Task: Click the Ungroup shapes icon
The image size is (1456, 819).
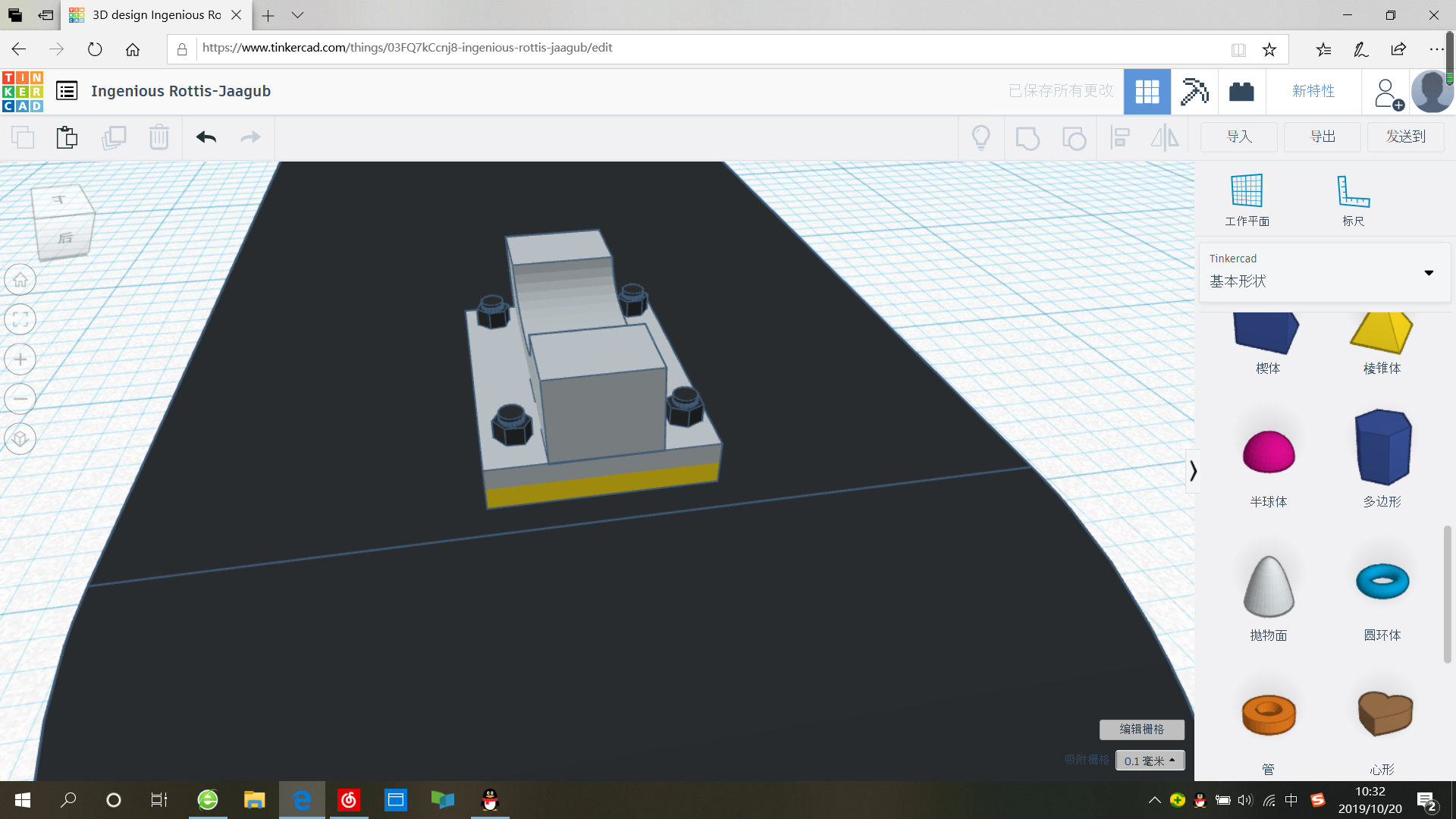Action: click(1074, 138)
